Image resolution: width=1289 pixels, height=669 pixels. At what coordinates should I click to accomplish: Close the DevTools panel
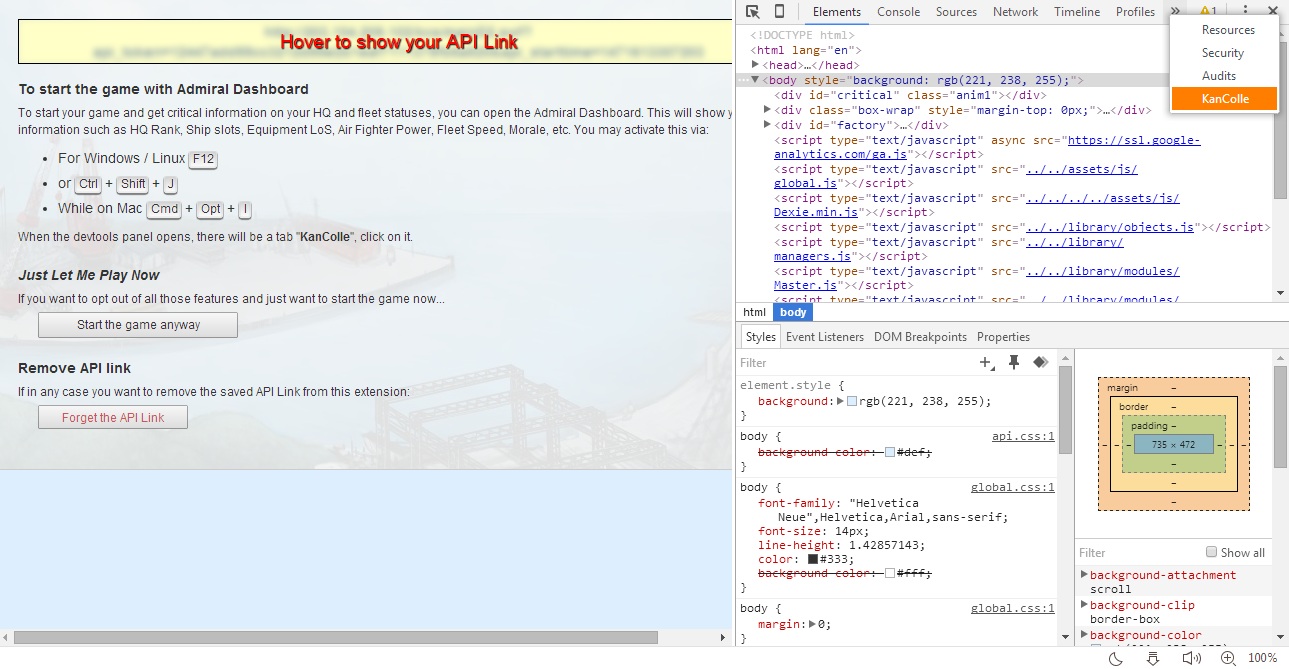click(x=1273, y=12)
